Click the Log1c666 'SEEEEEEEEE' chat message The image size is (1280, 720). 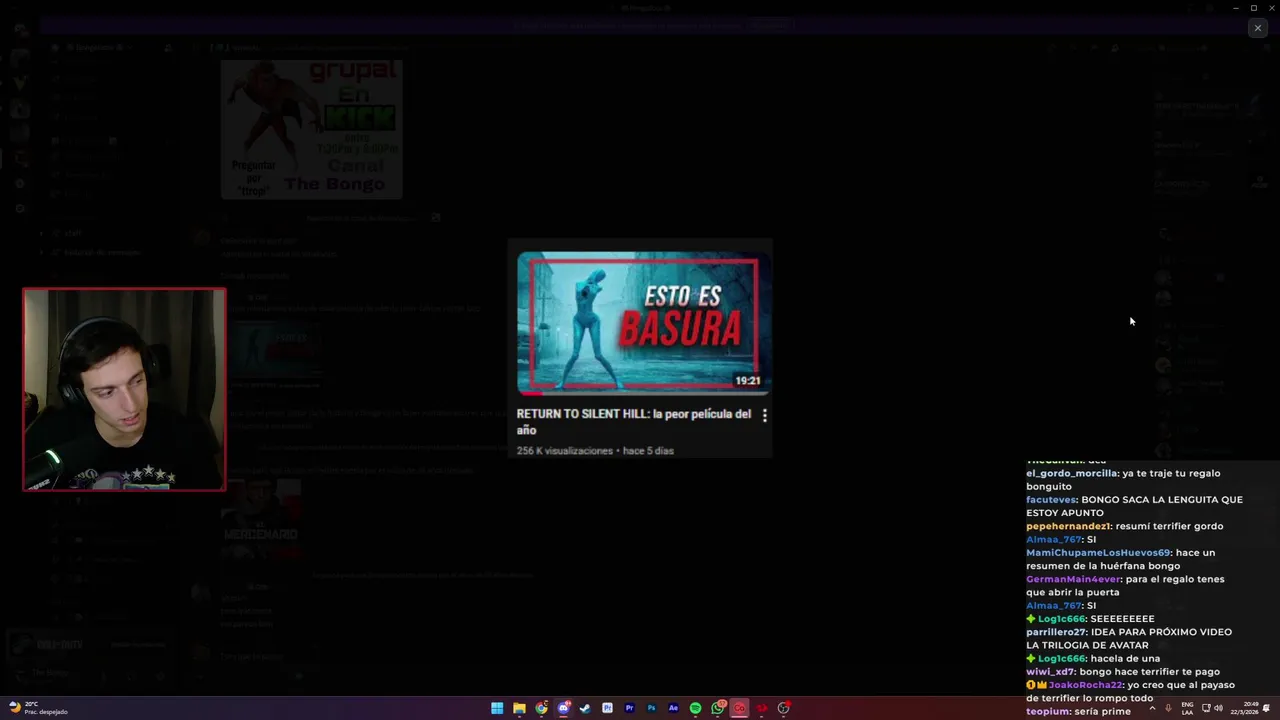(1090, 619)
